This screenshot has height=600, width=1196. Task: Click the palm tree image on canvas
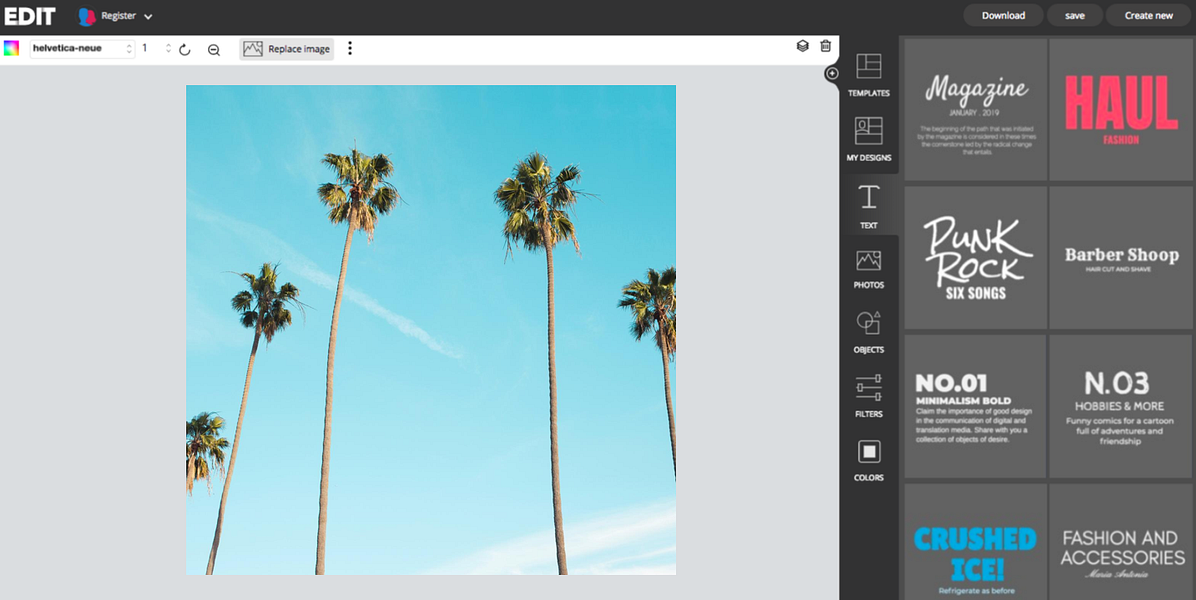pyautogui.click(x=431, y=329)
